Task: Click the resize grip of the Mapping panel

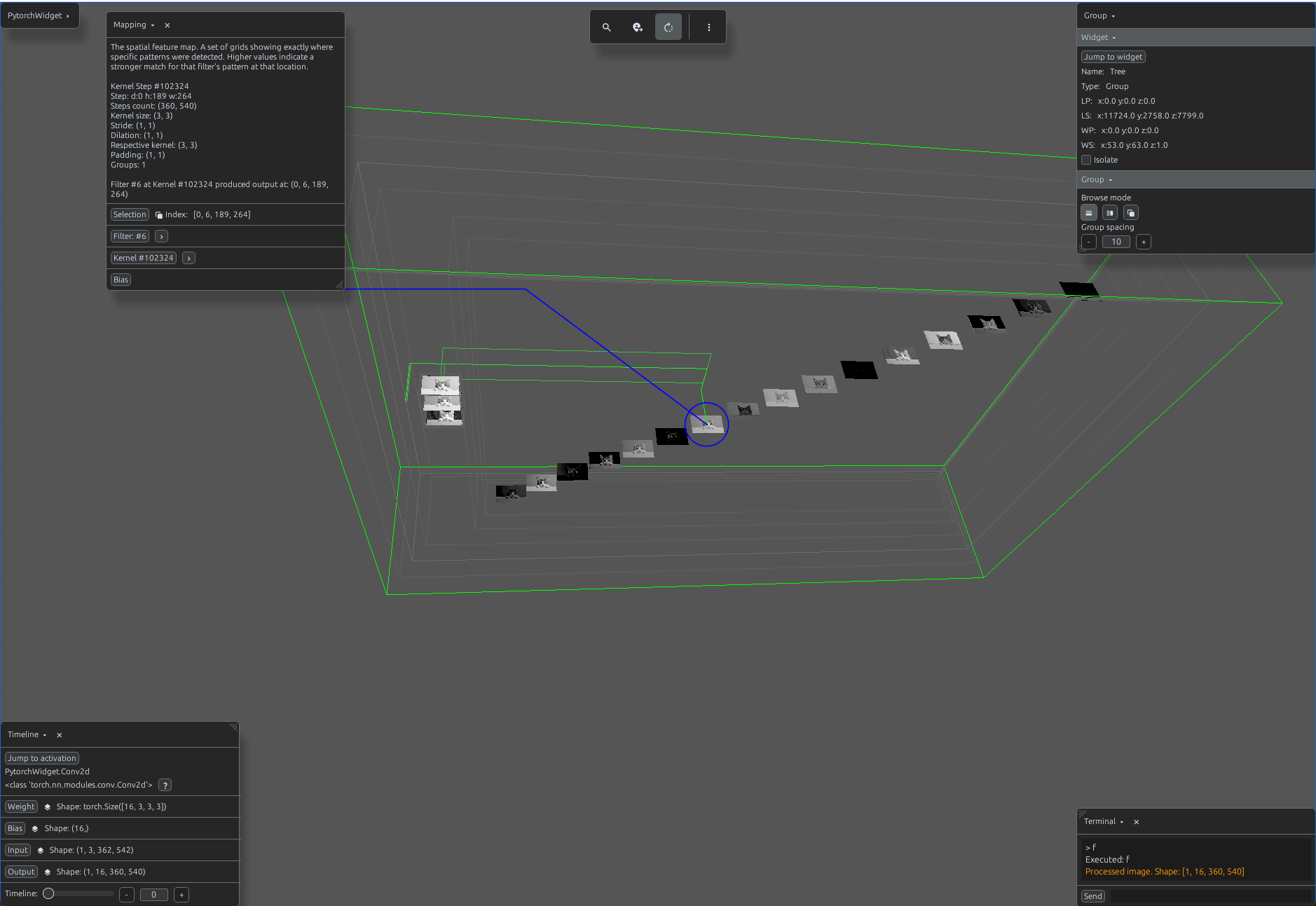Action: [x=339, y=284]
